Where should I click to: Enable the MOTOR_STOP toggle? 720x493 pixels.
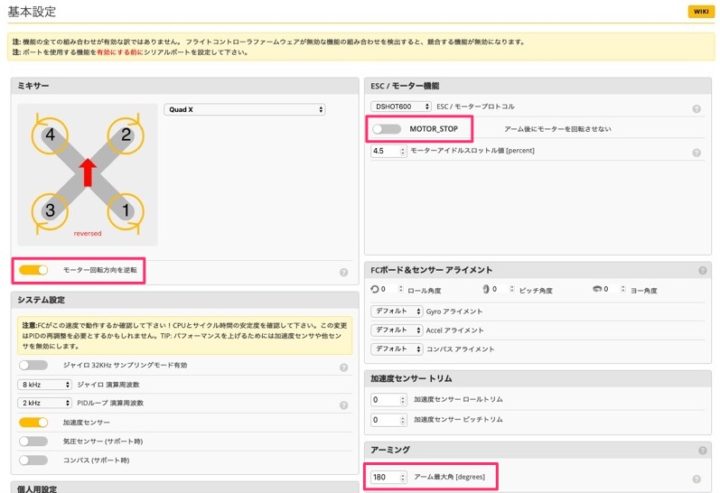[386, 129]
